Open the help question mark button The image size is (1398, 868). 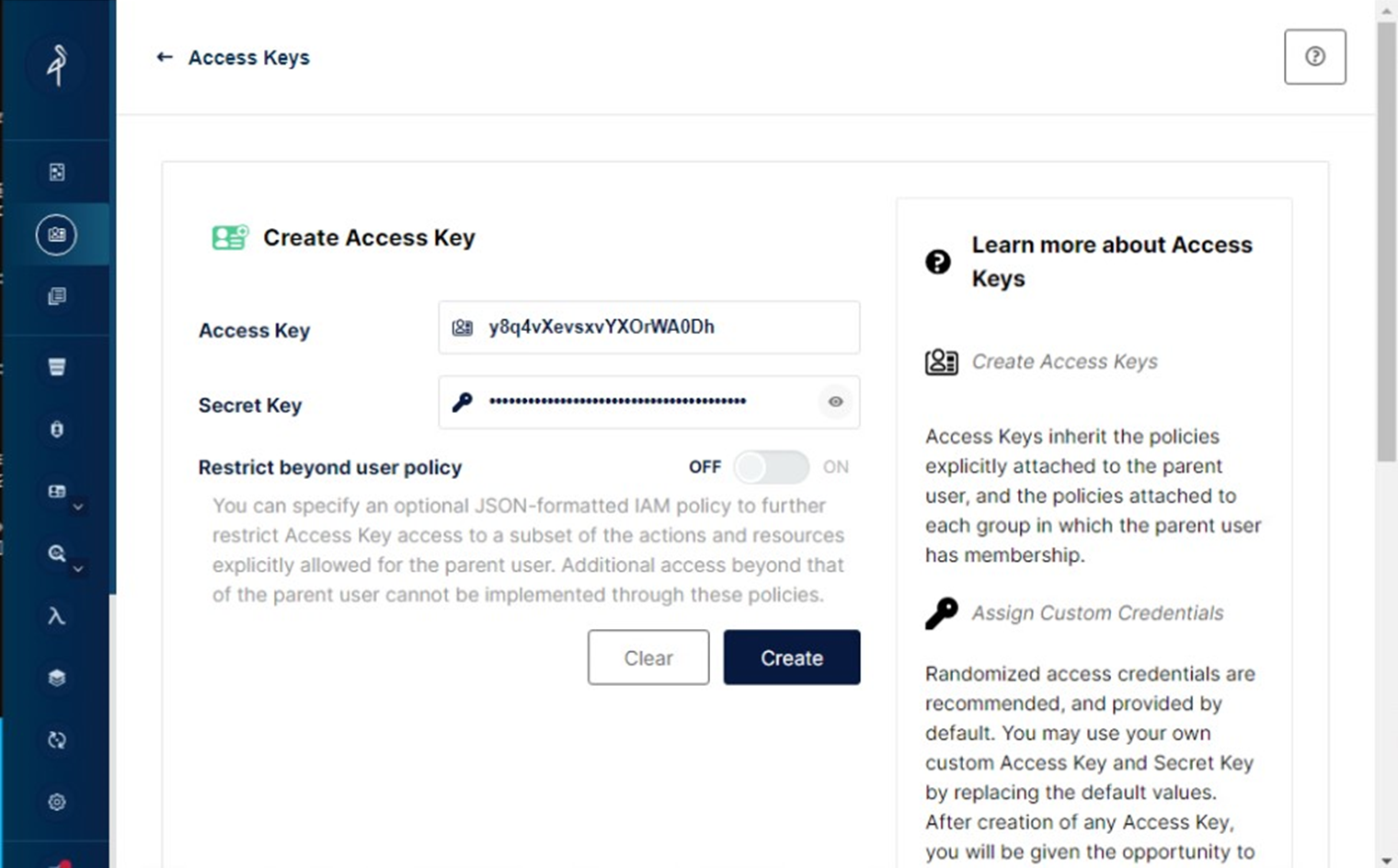1315,57
